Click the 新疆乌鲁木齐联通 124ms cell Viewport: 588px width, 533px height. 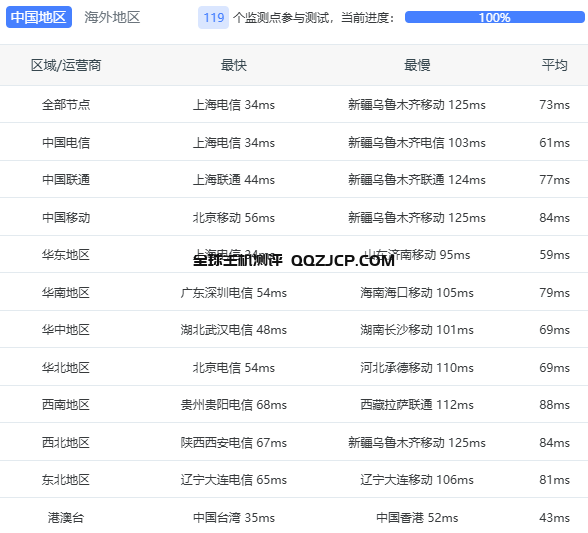(417, 180)
